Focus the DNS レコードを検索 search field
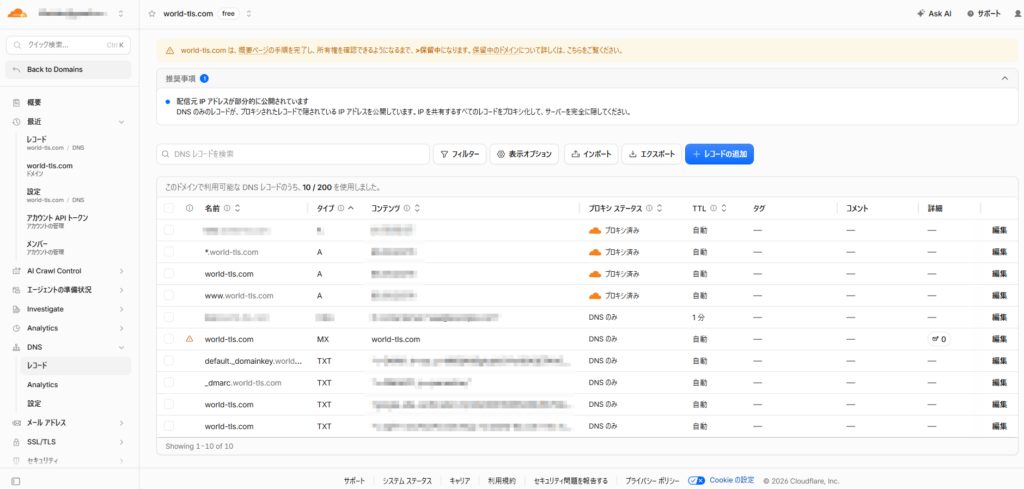The image size is (1024, 489). tap(293, 154)
